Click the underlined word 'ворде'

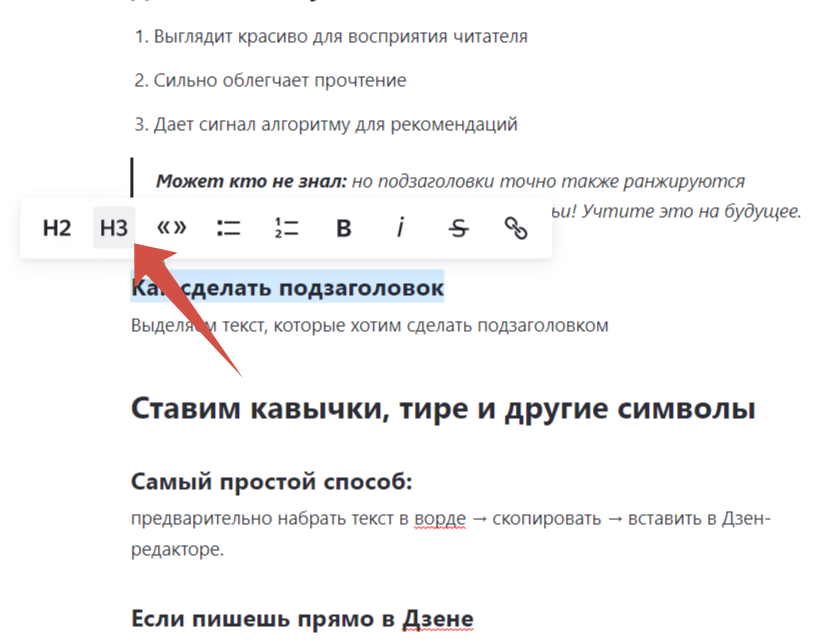click(439, 520)
